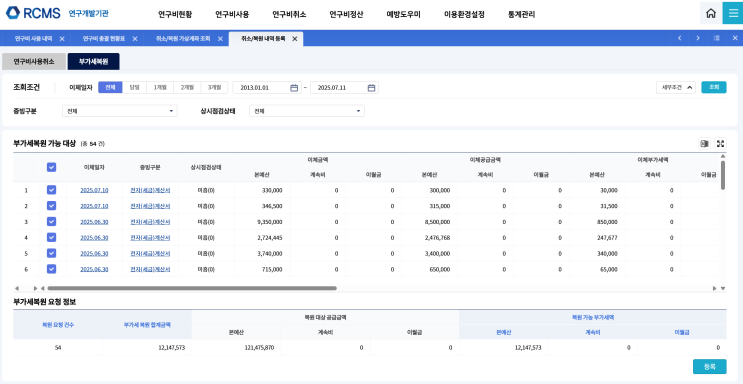Switch to 연구비 총괄 현황표 tab

(103, 39)
